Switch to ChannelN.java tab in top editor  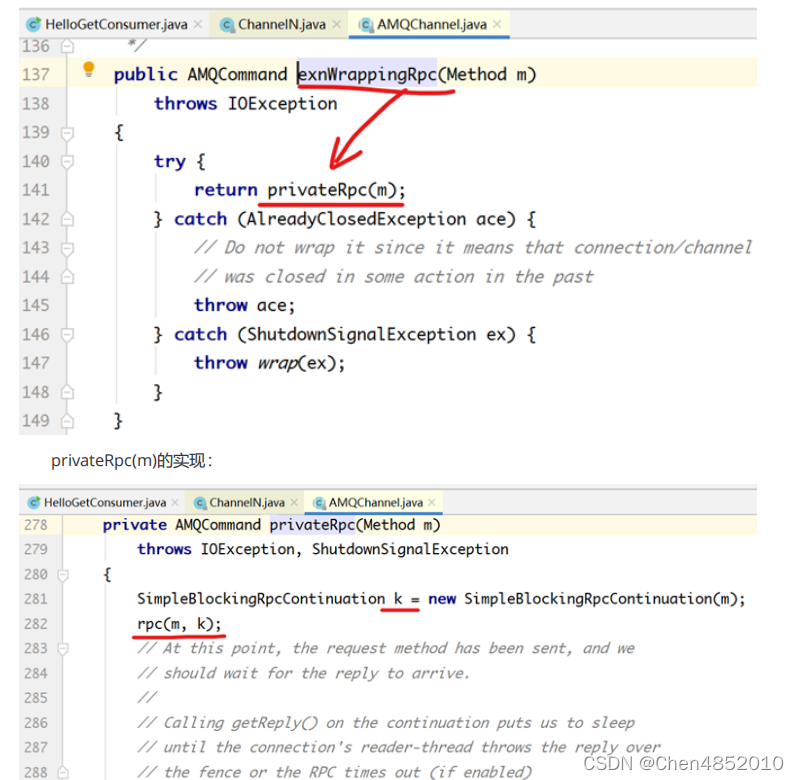[x=281, y=24]
